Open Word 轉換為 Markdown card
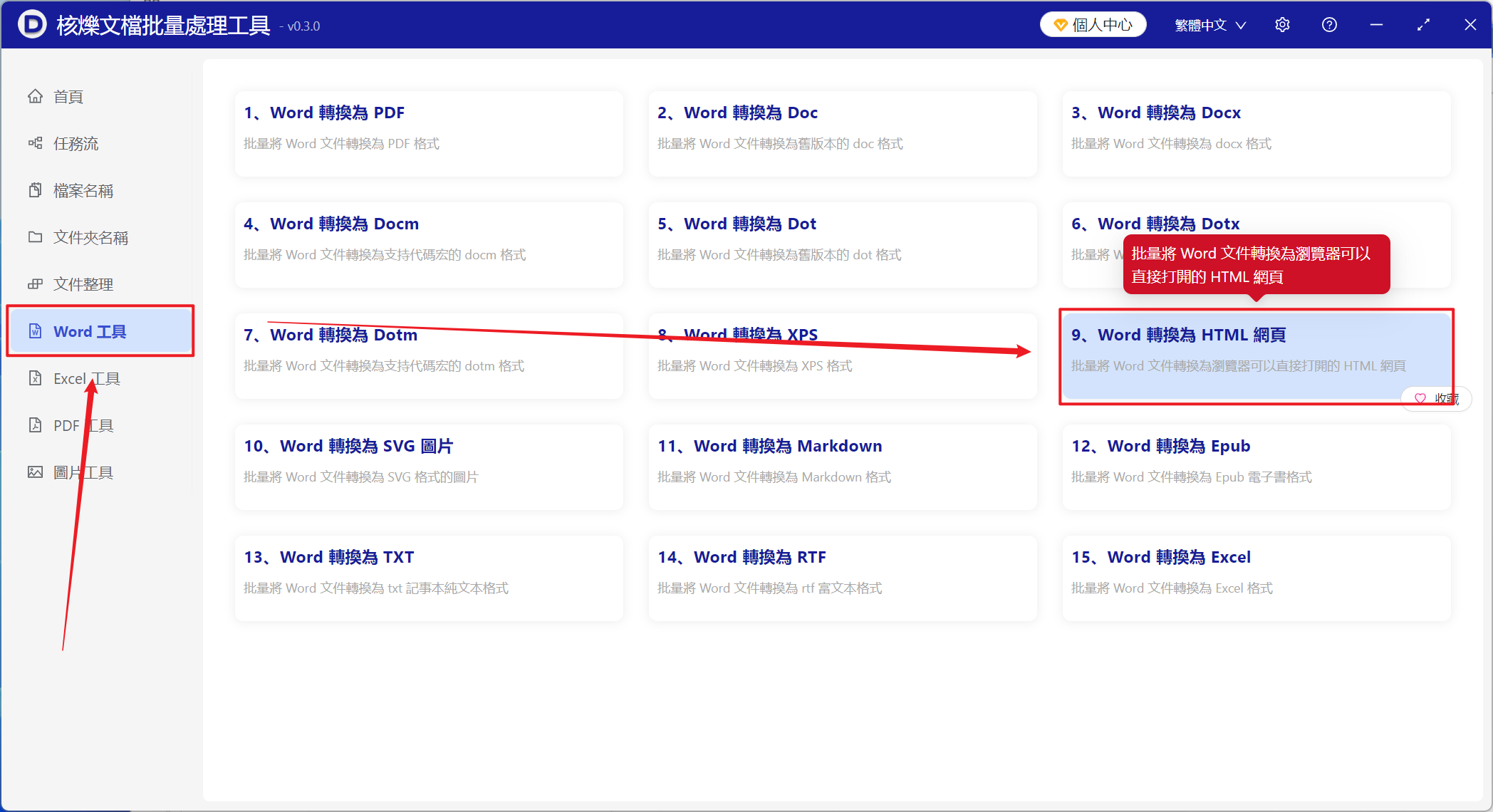Screen dimensions: 1493x812 click(x=843, y=467)
